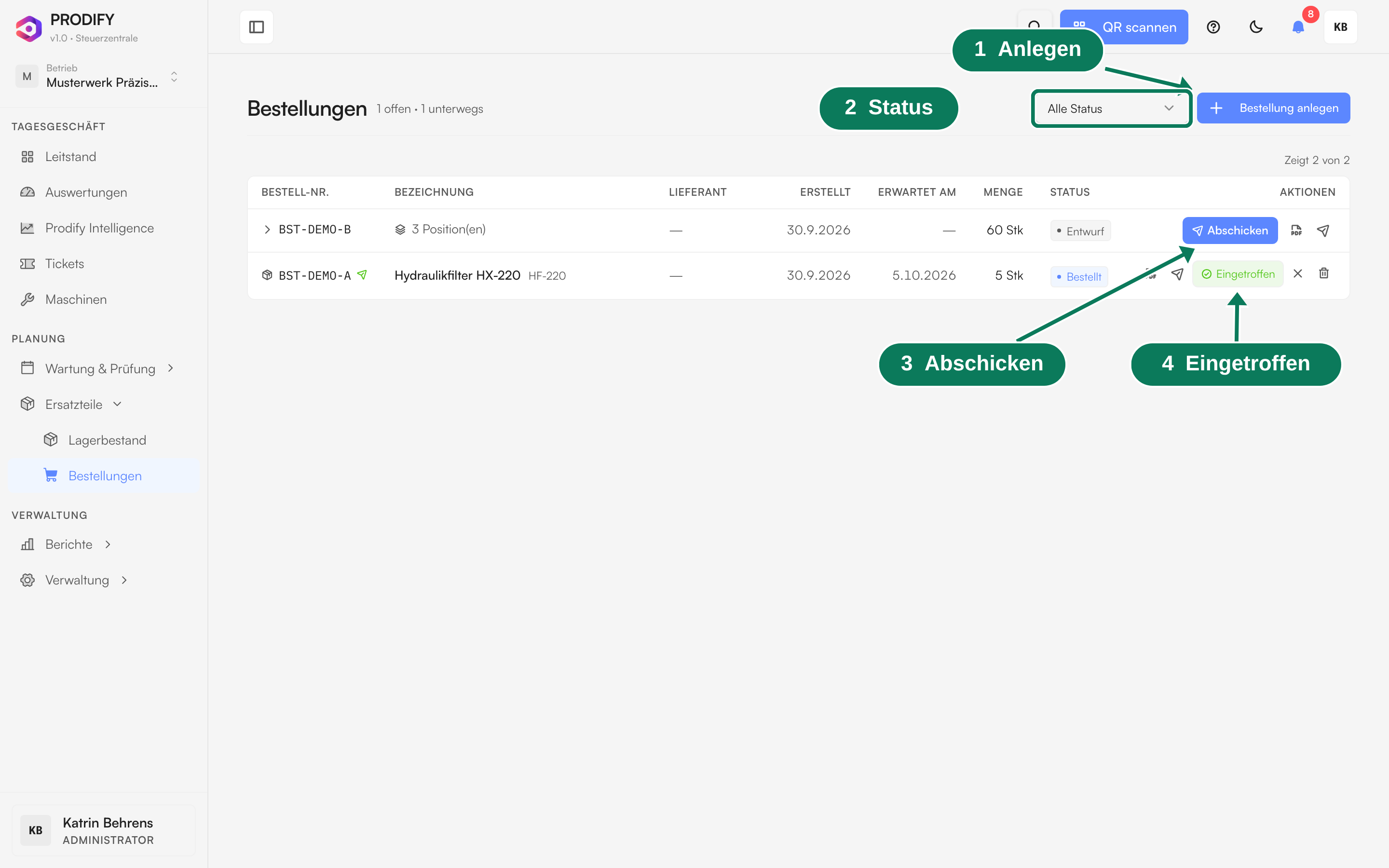Click send icon in BST-DEMO-A row
This screenshot has width=1389, height=868.
pos(1177,274)
